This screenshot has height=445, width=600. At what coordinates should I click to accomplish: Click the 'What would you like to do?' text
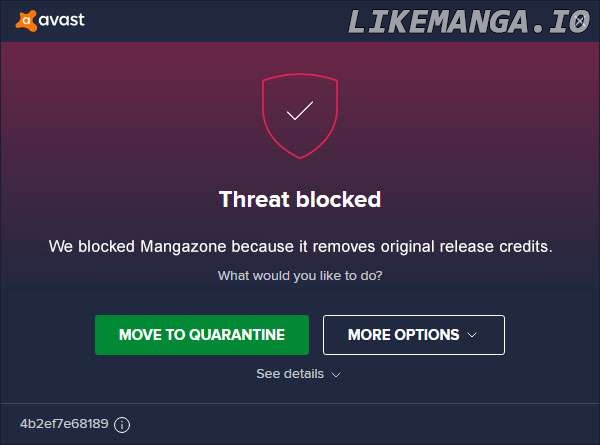coord(300,275)
